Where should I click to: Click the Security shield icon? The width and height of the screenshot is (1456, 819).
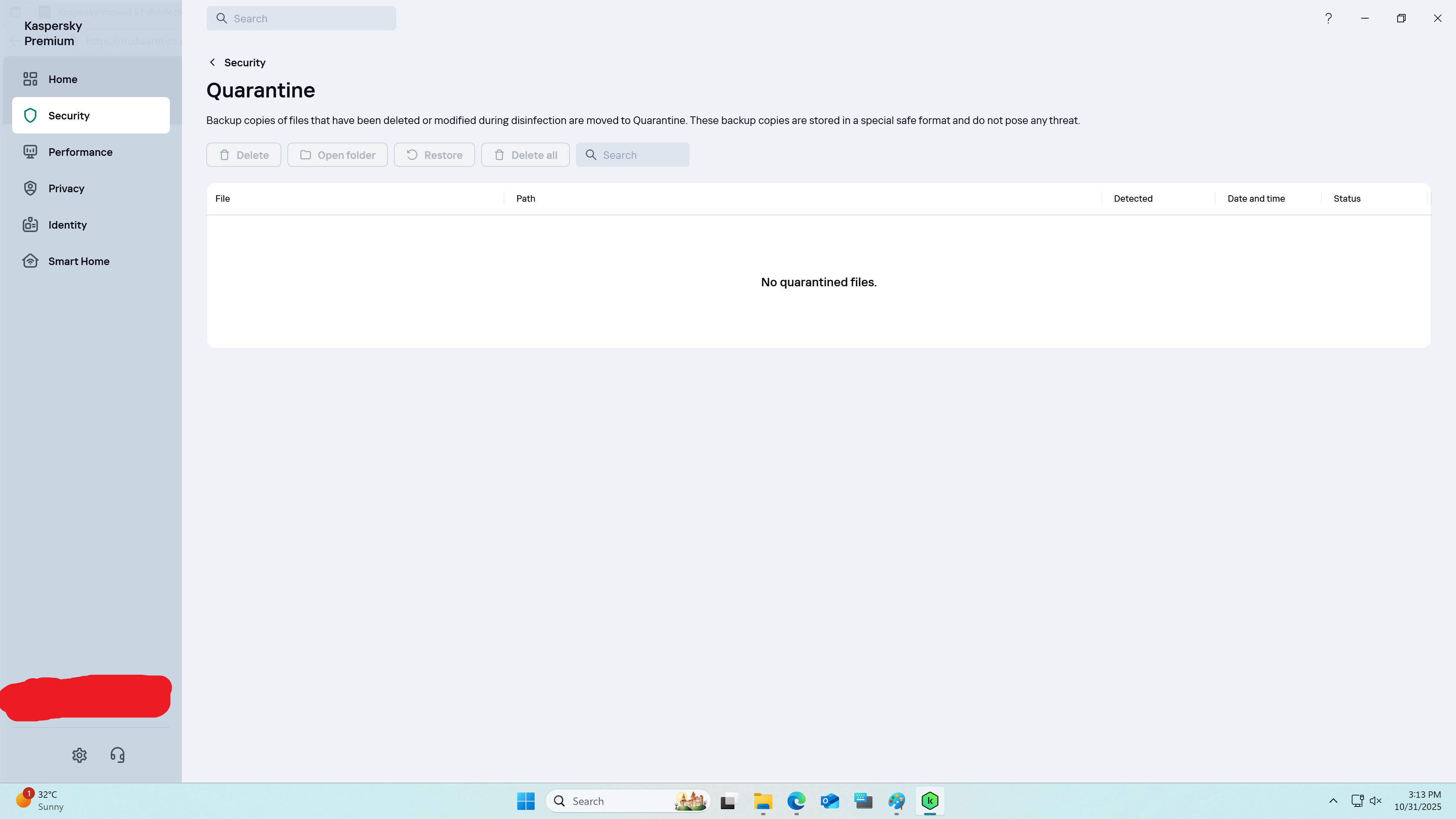(x=30, y=115)
